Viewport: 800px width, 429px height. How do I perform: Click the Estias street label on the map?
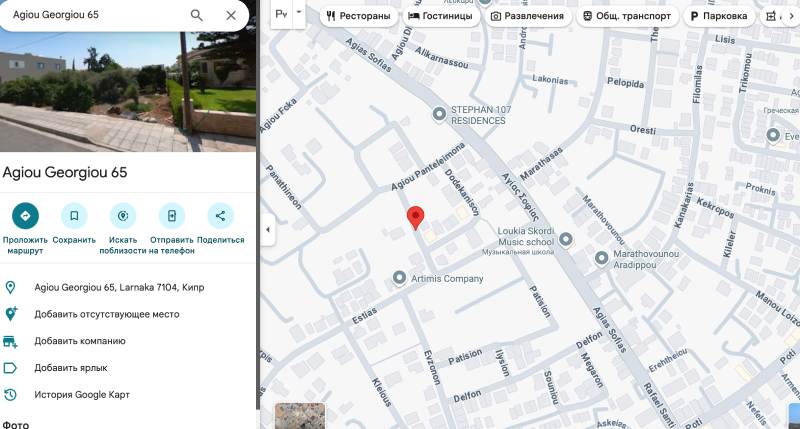364,316
